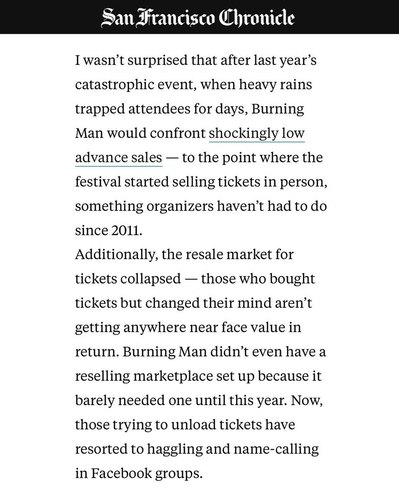Open the "shockingly low" underlined link
The width and height of the screenshot is (399, 499).
(x=257, y=133)
